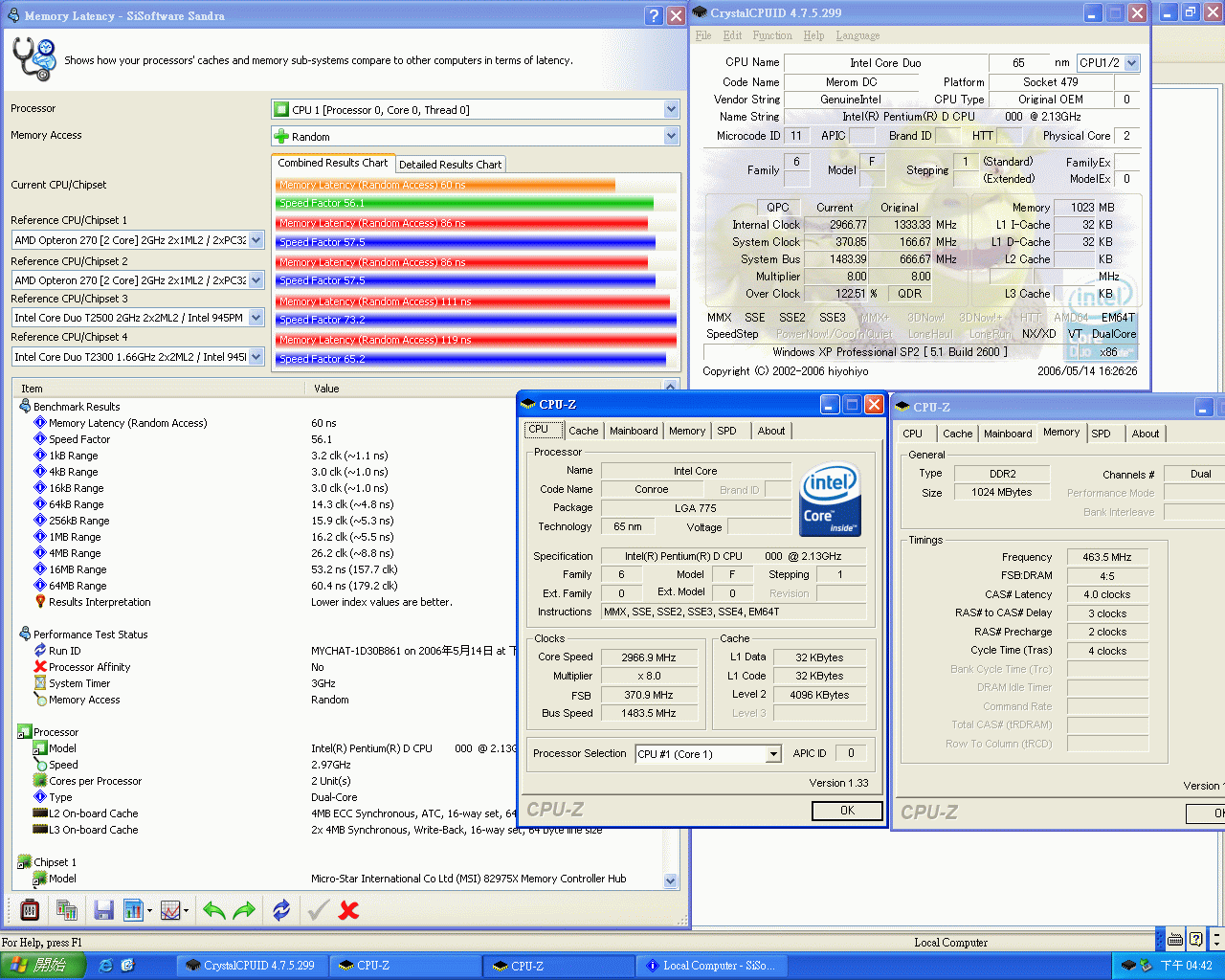The image size is (1225, 980).
Task: Switch to CrystalCPUID taskbar button
Action: pos(251,966)
